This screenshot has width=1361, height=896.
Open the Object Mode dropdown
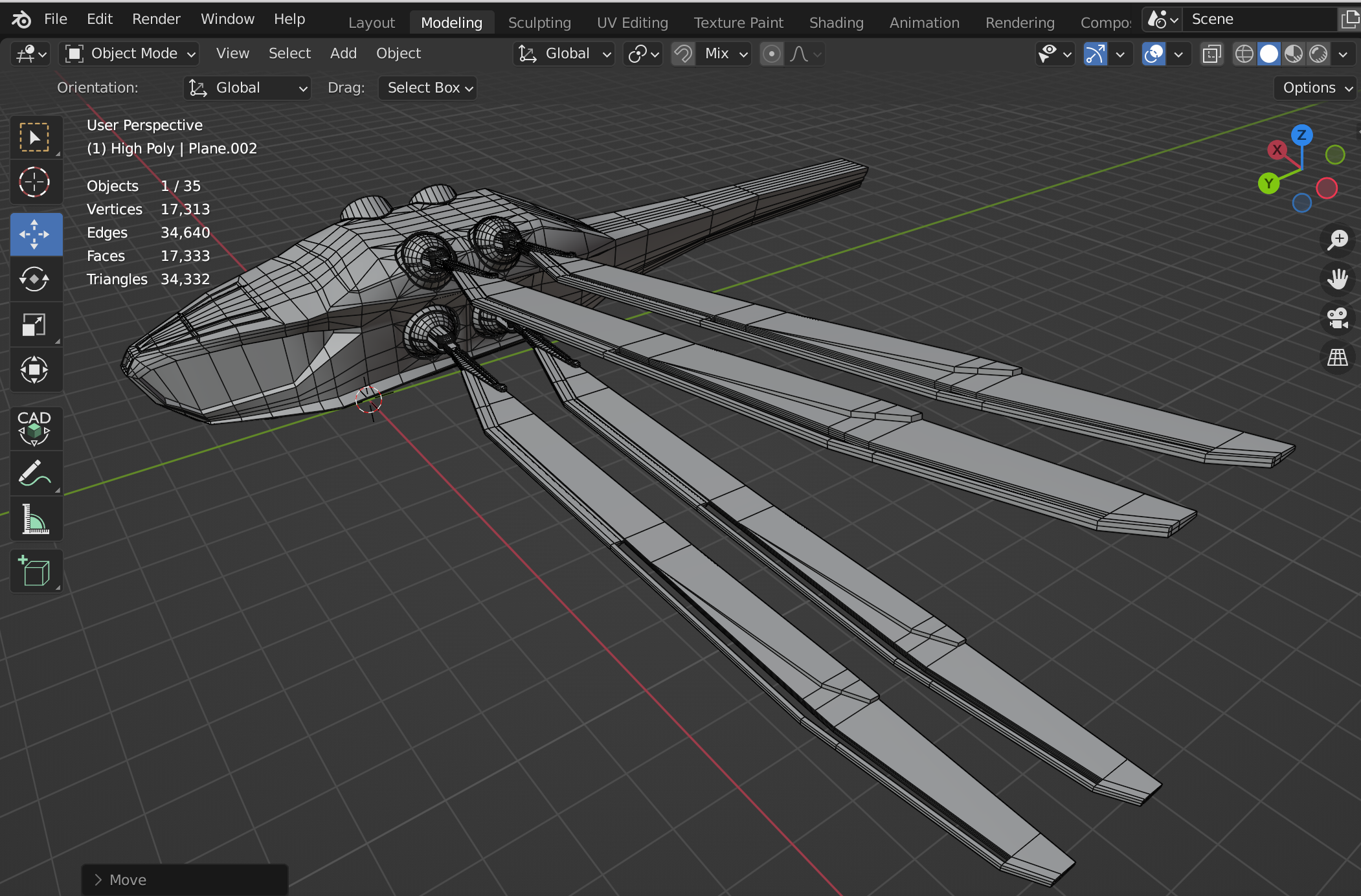click(x=129, y=54)
